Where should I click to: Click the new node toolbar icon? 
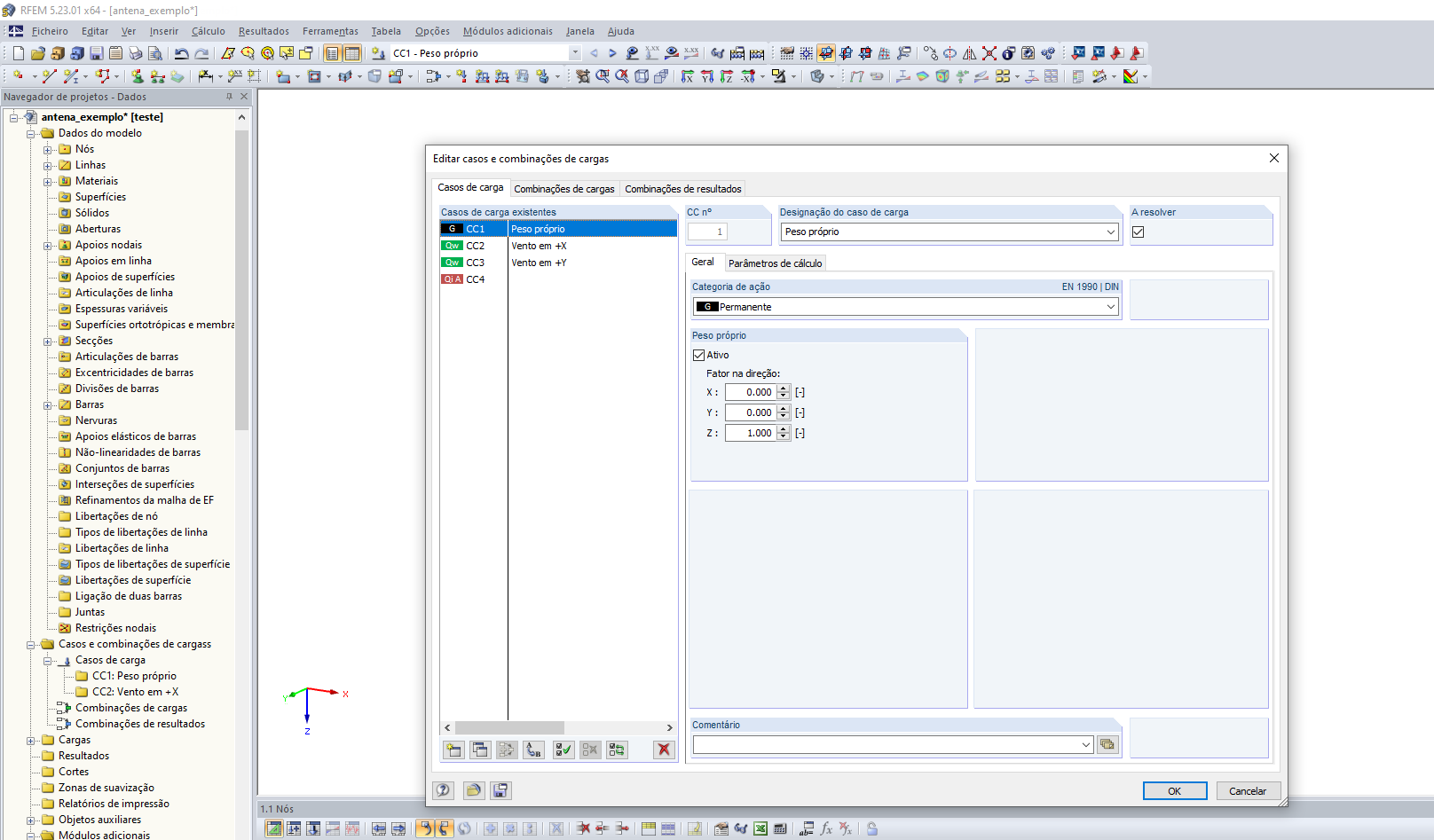coord(18,76)
